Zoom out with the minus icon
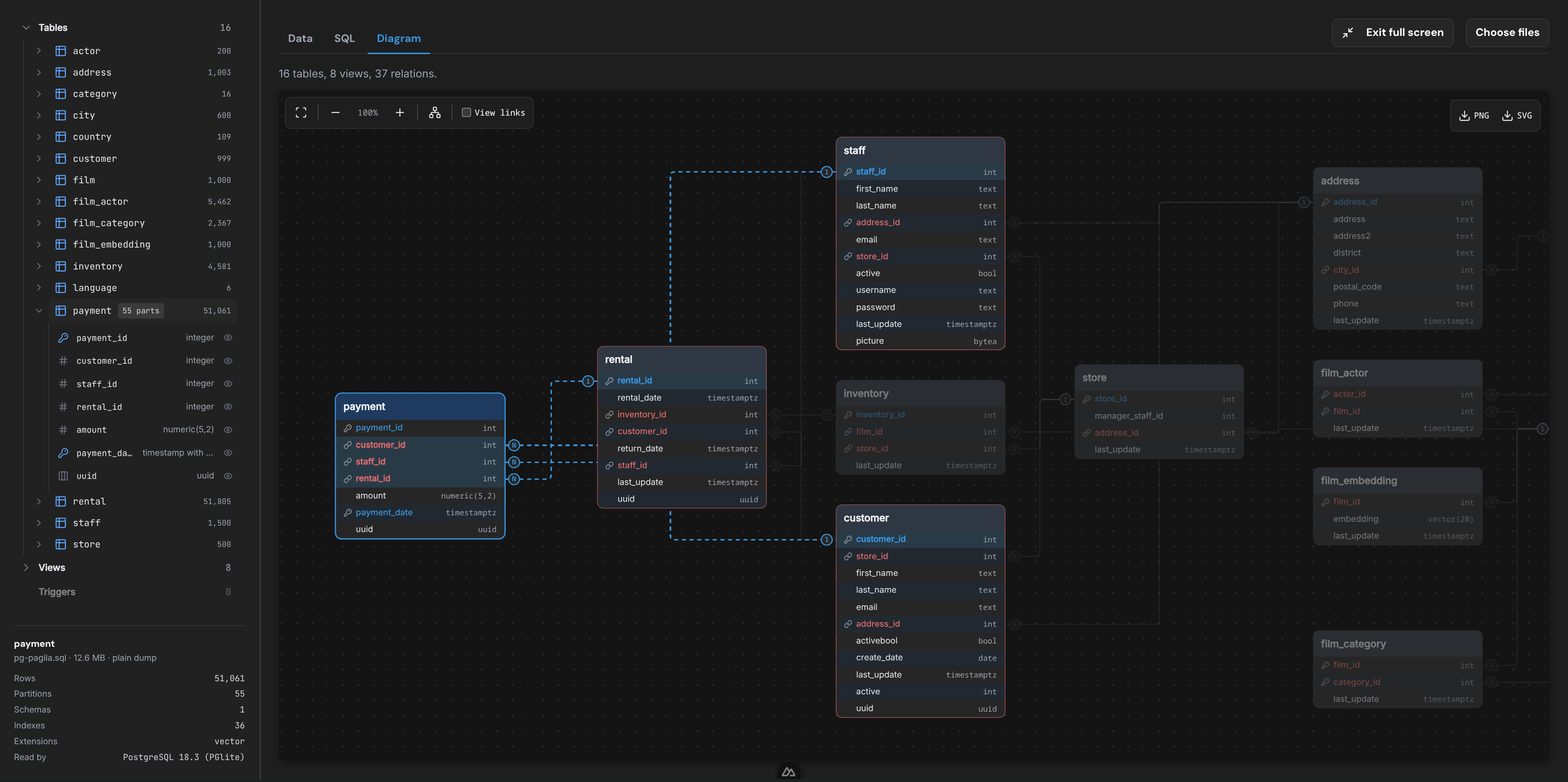Viewport: 1568px width, 782px height. 335,112
